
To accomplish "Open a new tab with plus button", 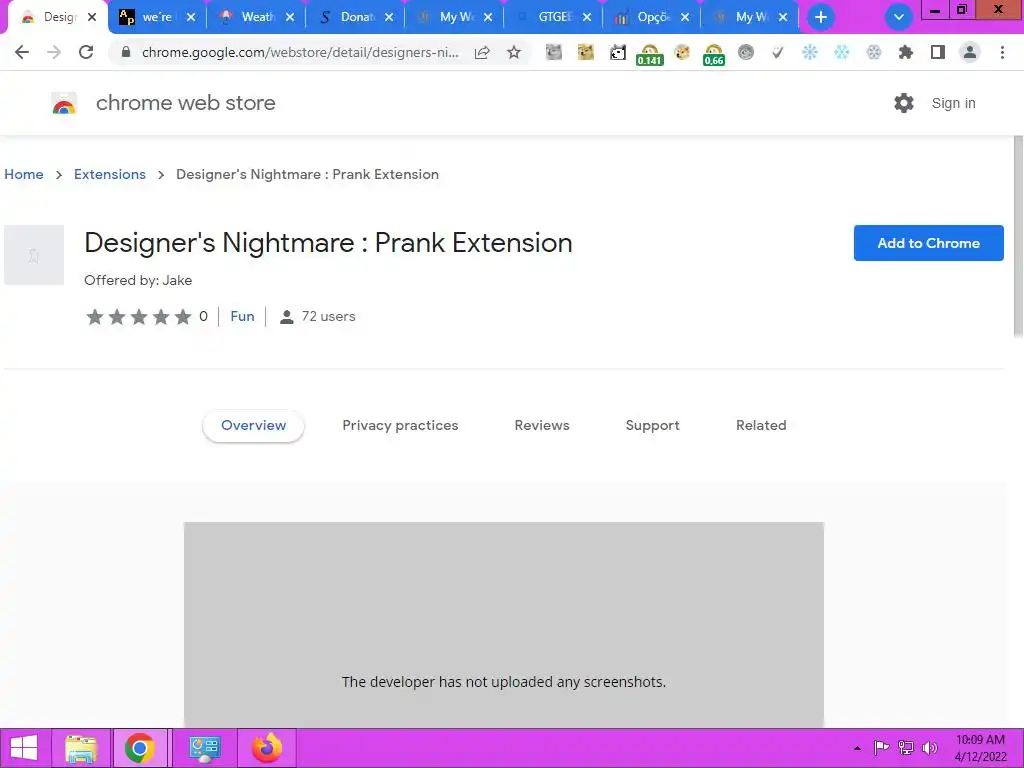I will [821, 18].
